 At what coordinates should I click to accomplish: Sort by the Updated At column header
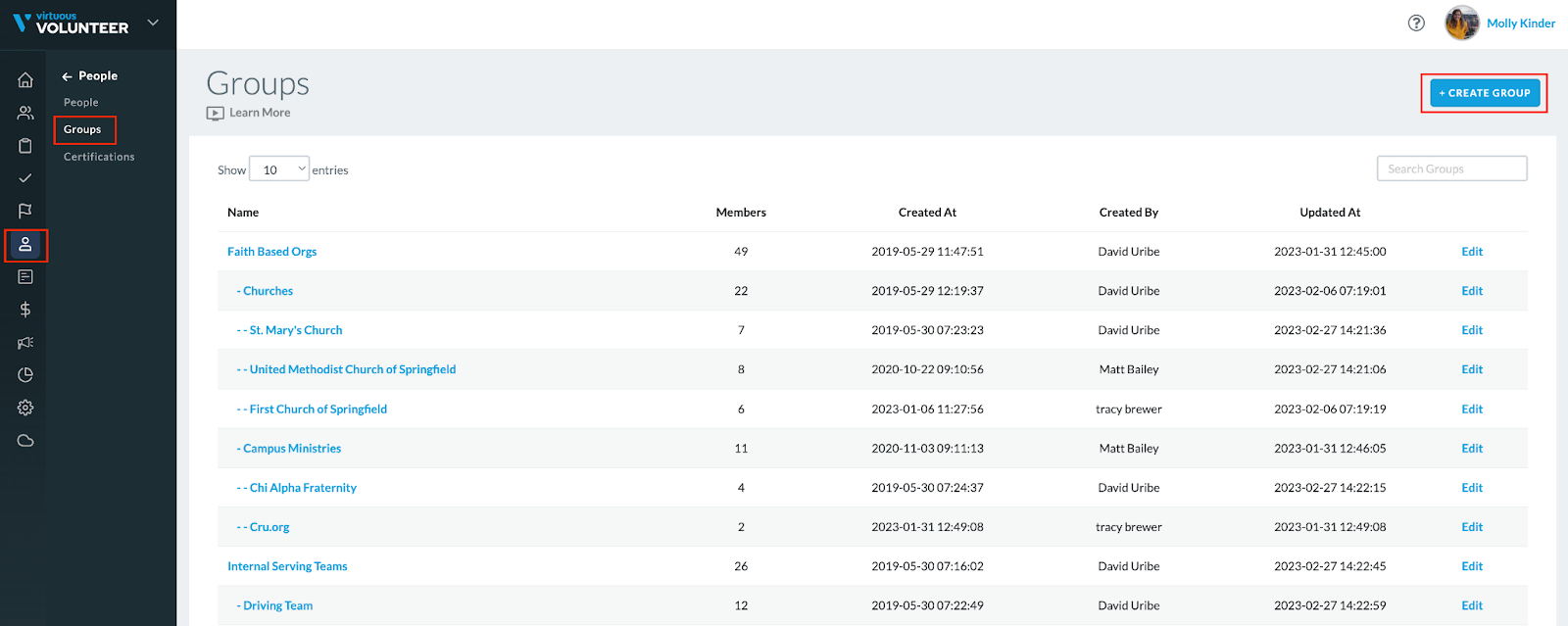click(x=1330, y=213)
